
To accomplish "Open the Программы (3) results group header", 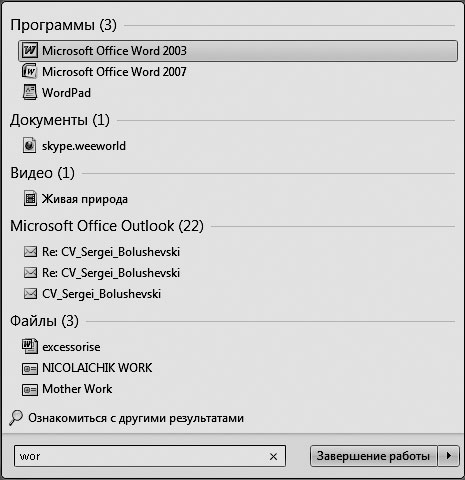I will point(63,25).
